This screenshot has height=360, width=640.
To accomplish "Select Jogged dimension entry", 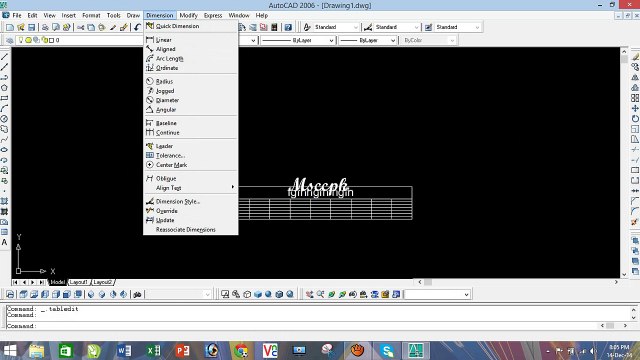I will point(191,91).
